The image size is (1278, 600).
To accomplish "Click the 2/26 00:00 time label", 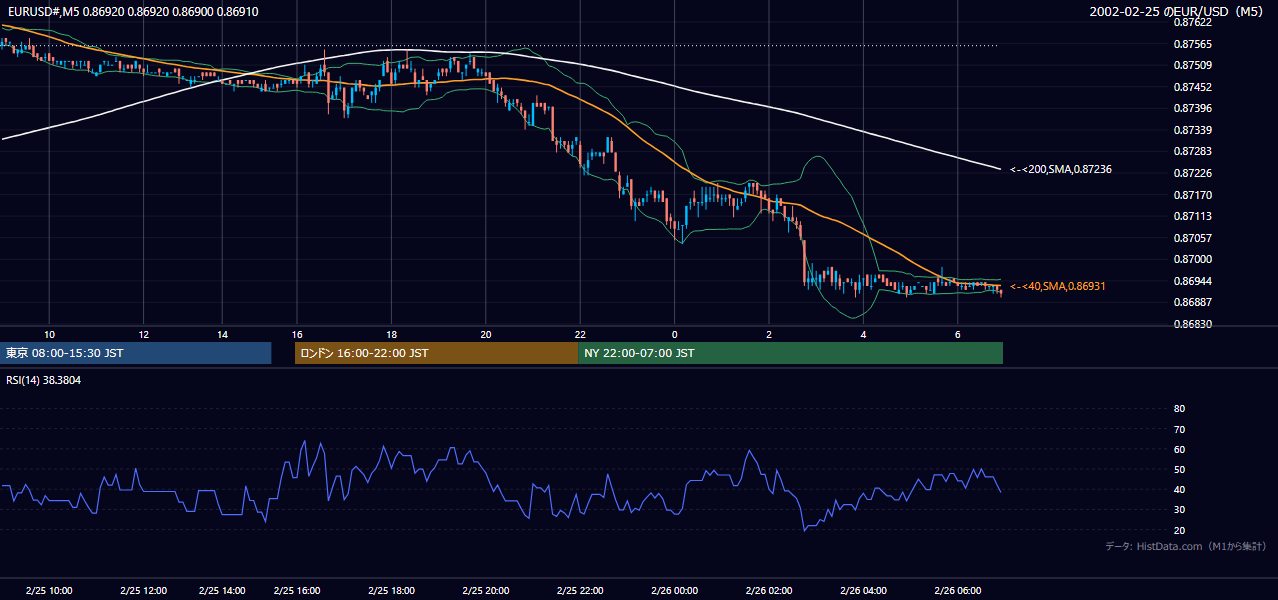I will [674, 590].
